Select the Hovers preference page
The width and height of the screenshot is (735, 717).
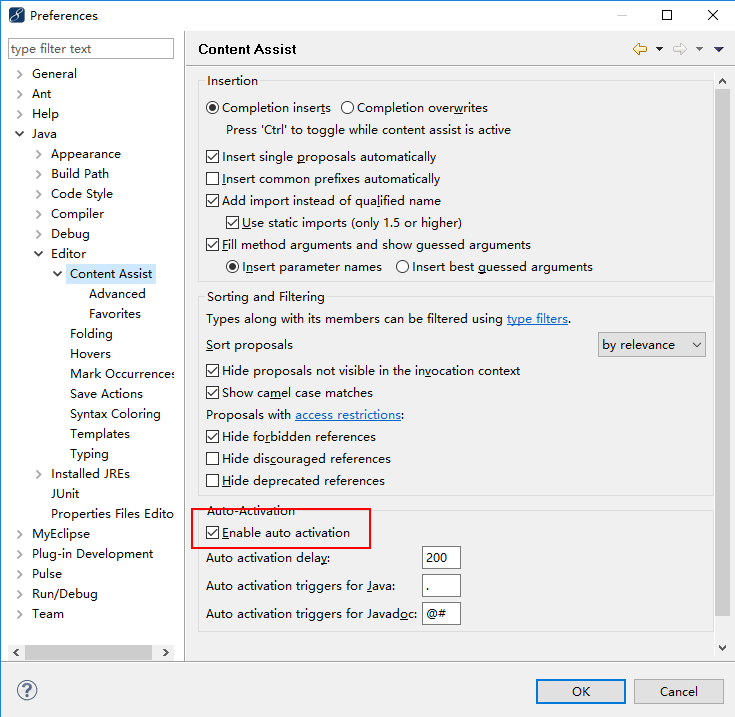[x=90, y=354]
